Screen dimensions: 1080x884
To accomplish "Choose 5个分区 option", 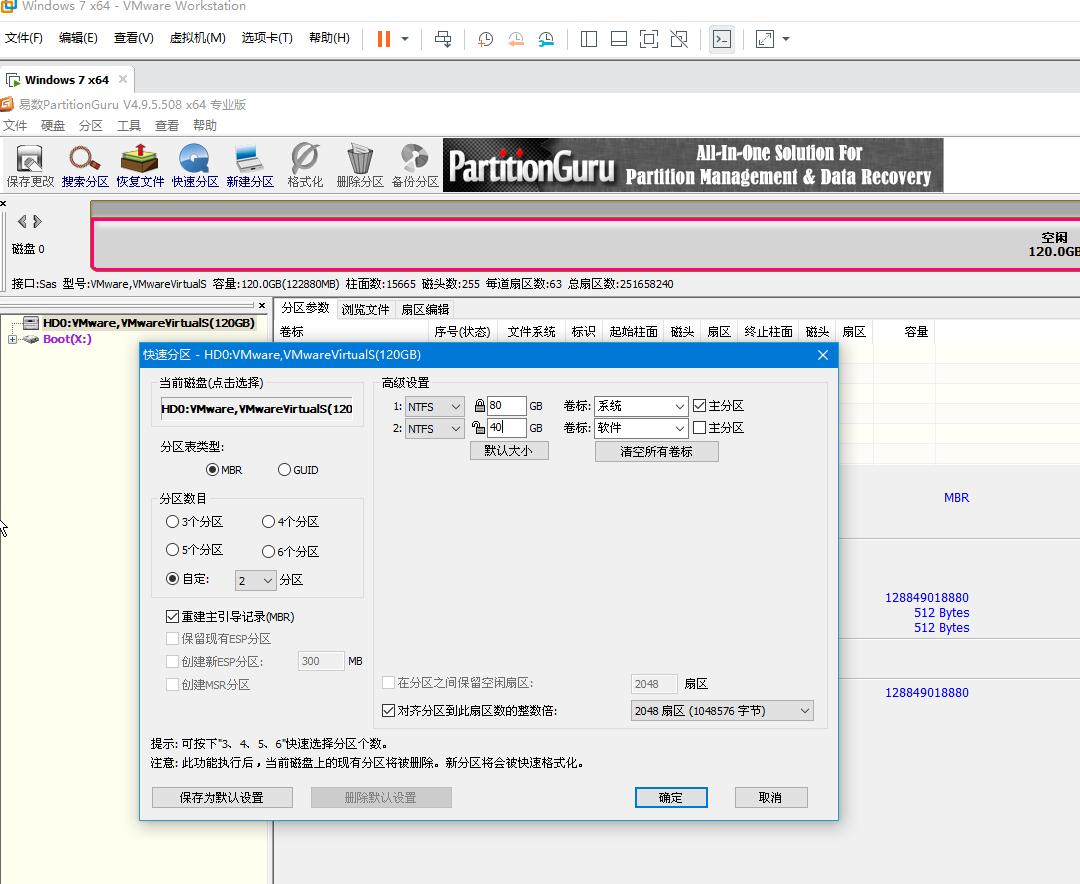I will pyautogui.click(x=172, y=550).
